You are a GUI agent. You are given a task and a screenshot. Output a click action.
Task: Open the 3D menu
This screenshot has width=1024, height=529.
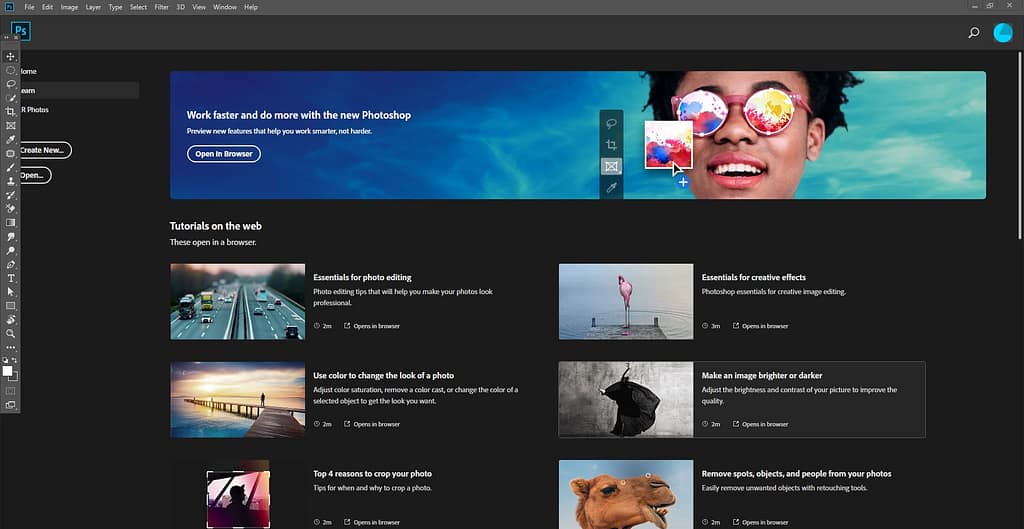tap(181, 7)
